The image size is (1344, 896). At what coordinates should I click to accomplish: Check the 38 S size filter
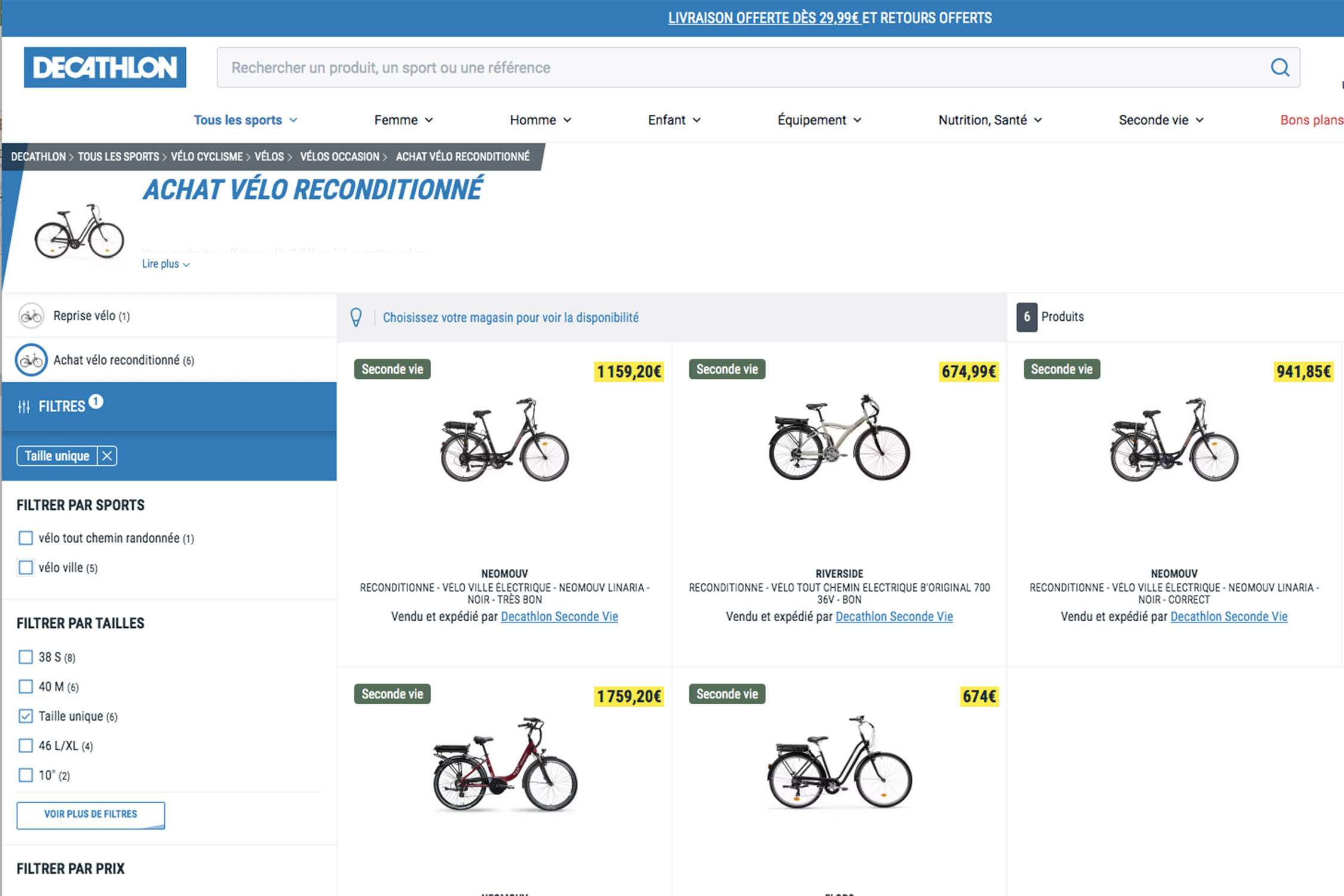(26, 657)
